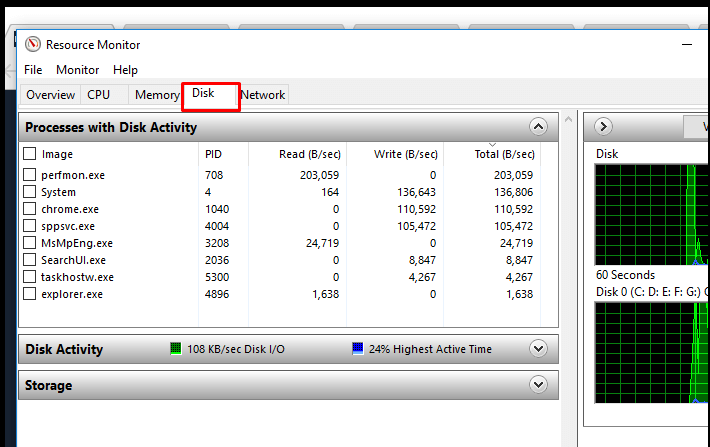Click the scroll-up arrow of main pane
The height and width of the screenshot is (447, 710).
click(x=569, y=120)
